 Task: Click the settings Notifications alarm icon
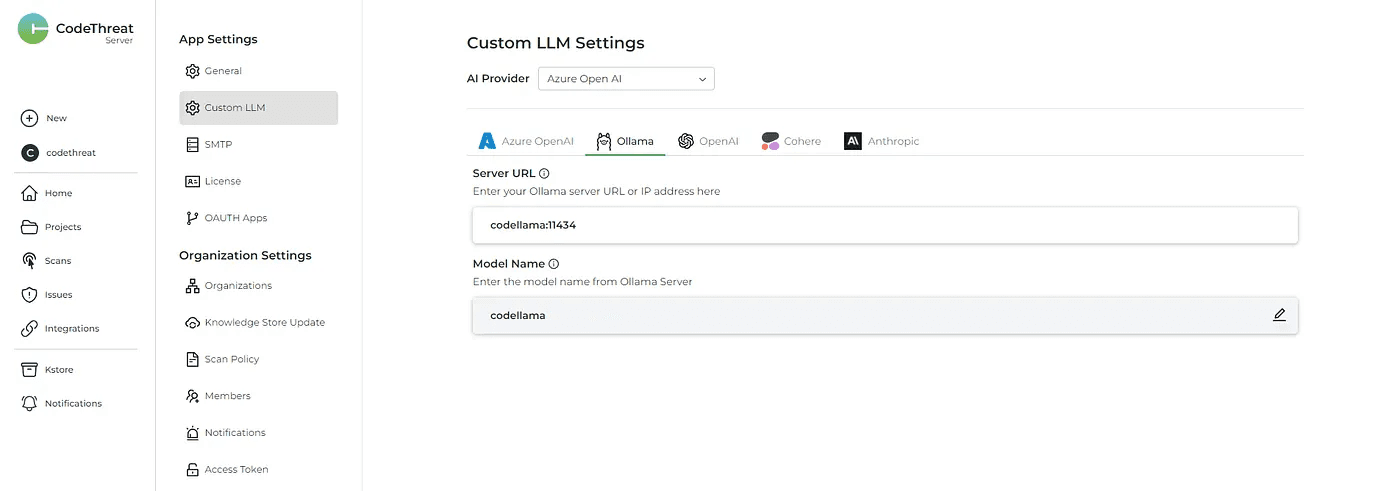pyautogui.click(x=193, y=433)
